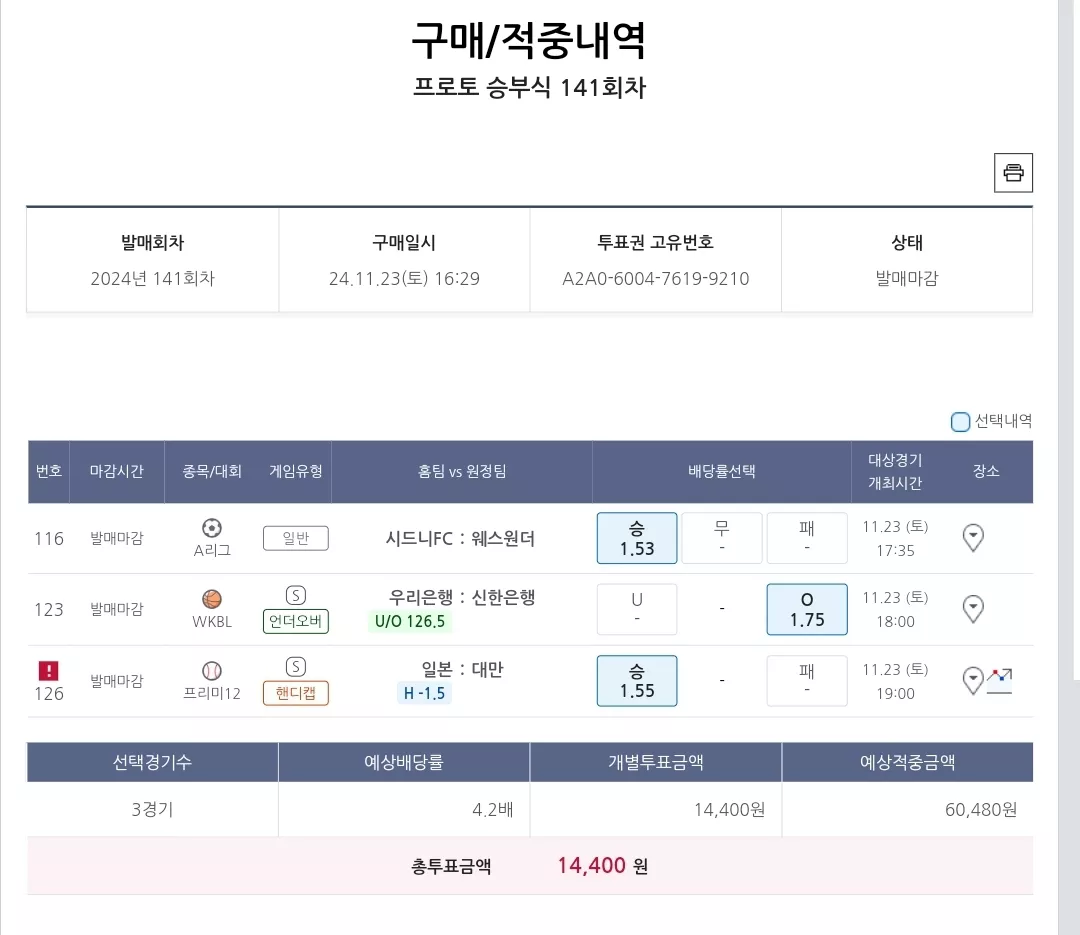Select 승 1.53 odds for 시드니FC
Image resolution: width=1080 pixels, height=935 pixels.
pyautogui.click(x=637, y=538)
